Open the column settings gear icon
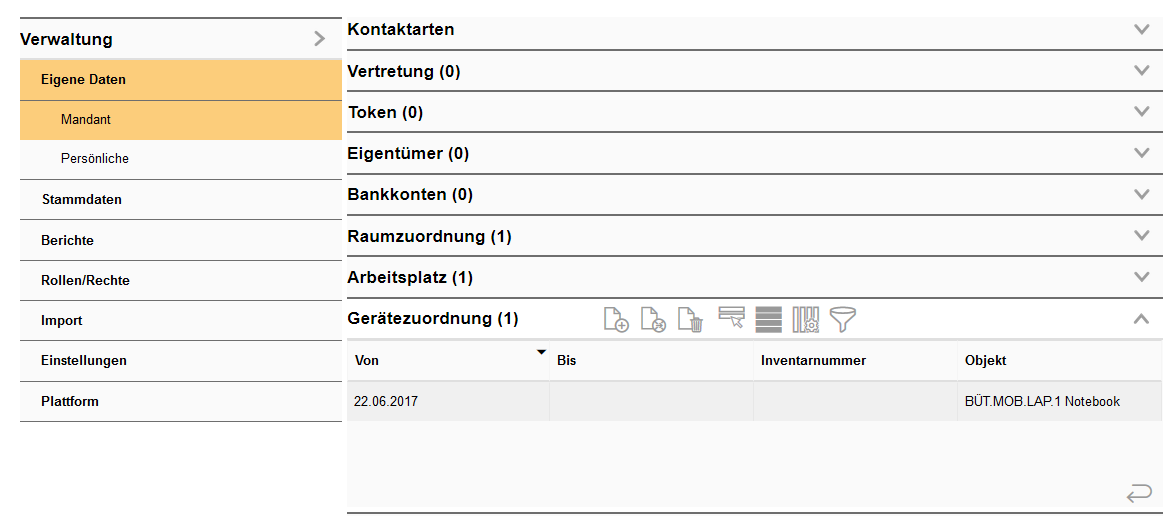 pos(805,320)
